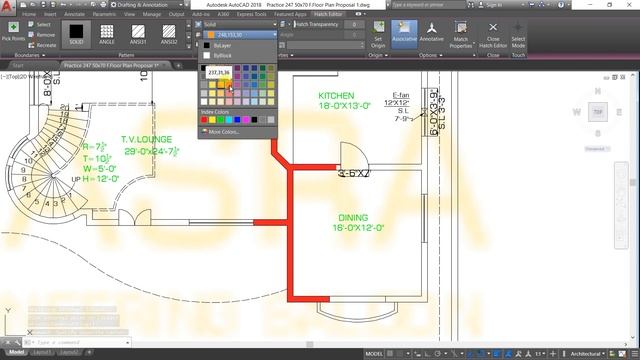Expand the Origin panel arrow
This screenshot has width=640, height=360.
[386, 55]
